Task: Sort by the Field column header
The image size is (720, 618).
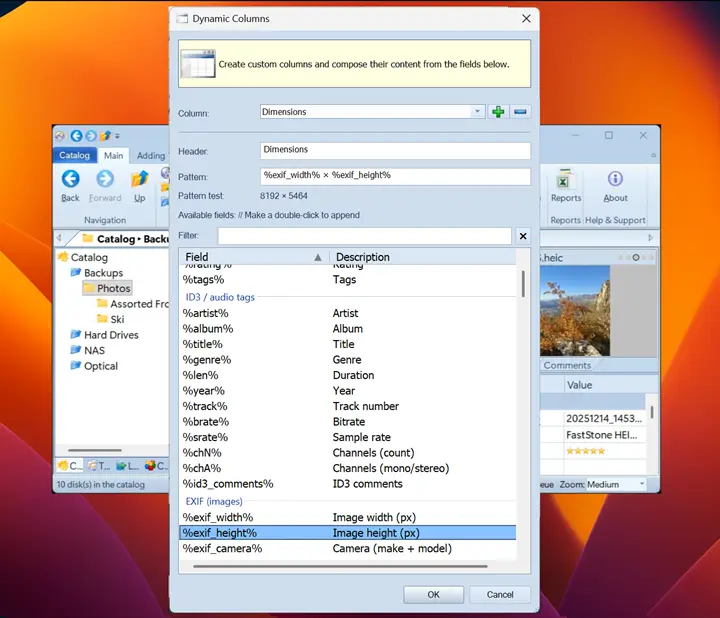Action: tap(254, 257)
